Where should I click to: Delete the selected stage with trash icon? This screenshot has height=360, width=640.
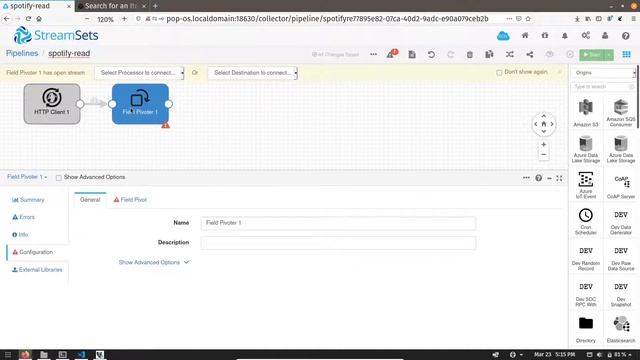[x=470, y=54]
